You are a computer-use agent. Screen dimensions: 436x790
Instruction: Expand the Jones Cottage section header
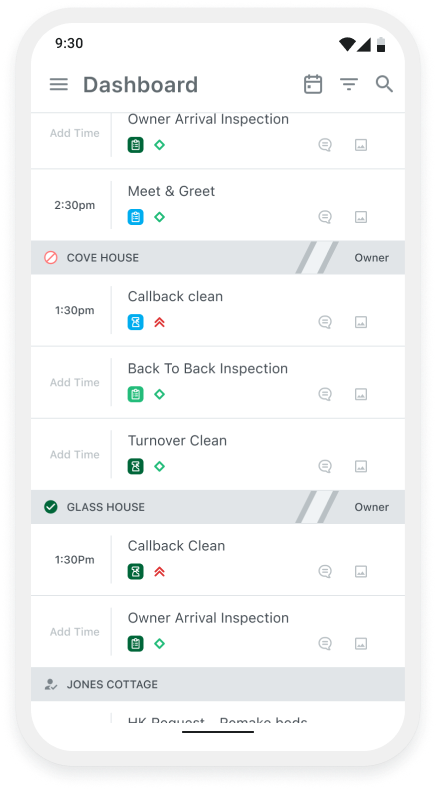click(218, 684)
